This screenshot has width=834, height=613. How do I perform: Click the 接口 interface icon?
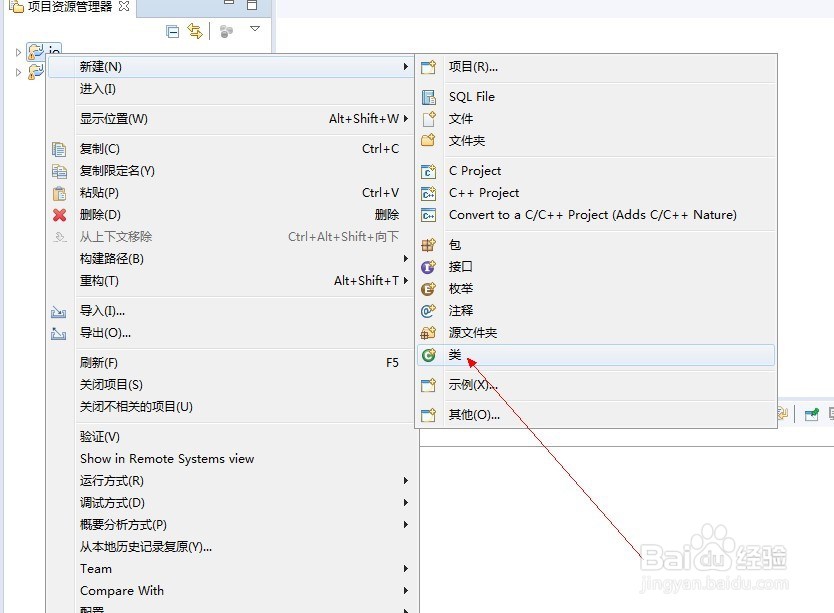[428, 267]
